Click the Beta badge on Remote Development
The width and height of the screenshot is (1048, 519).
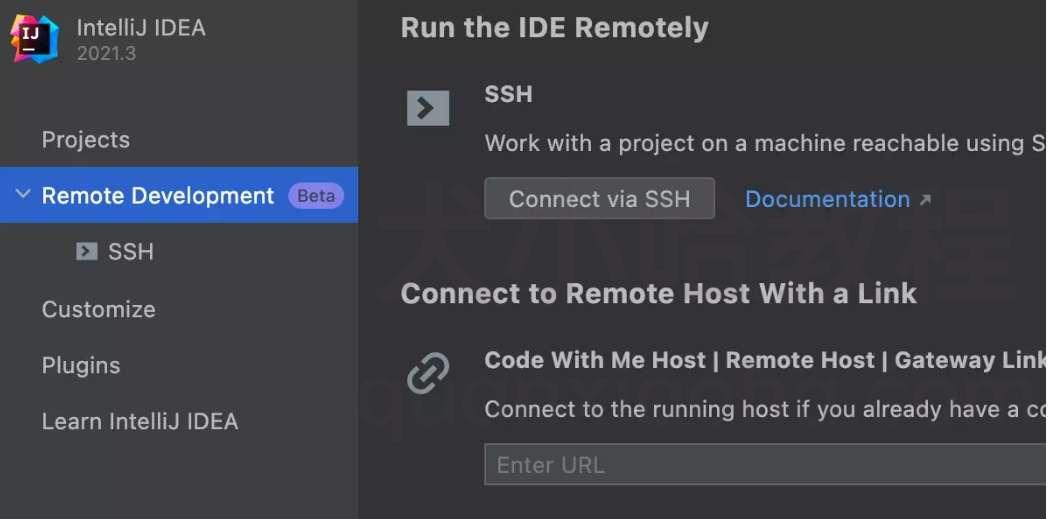[x=315, y=196]
